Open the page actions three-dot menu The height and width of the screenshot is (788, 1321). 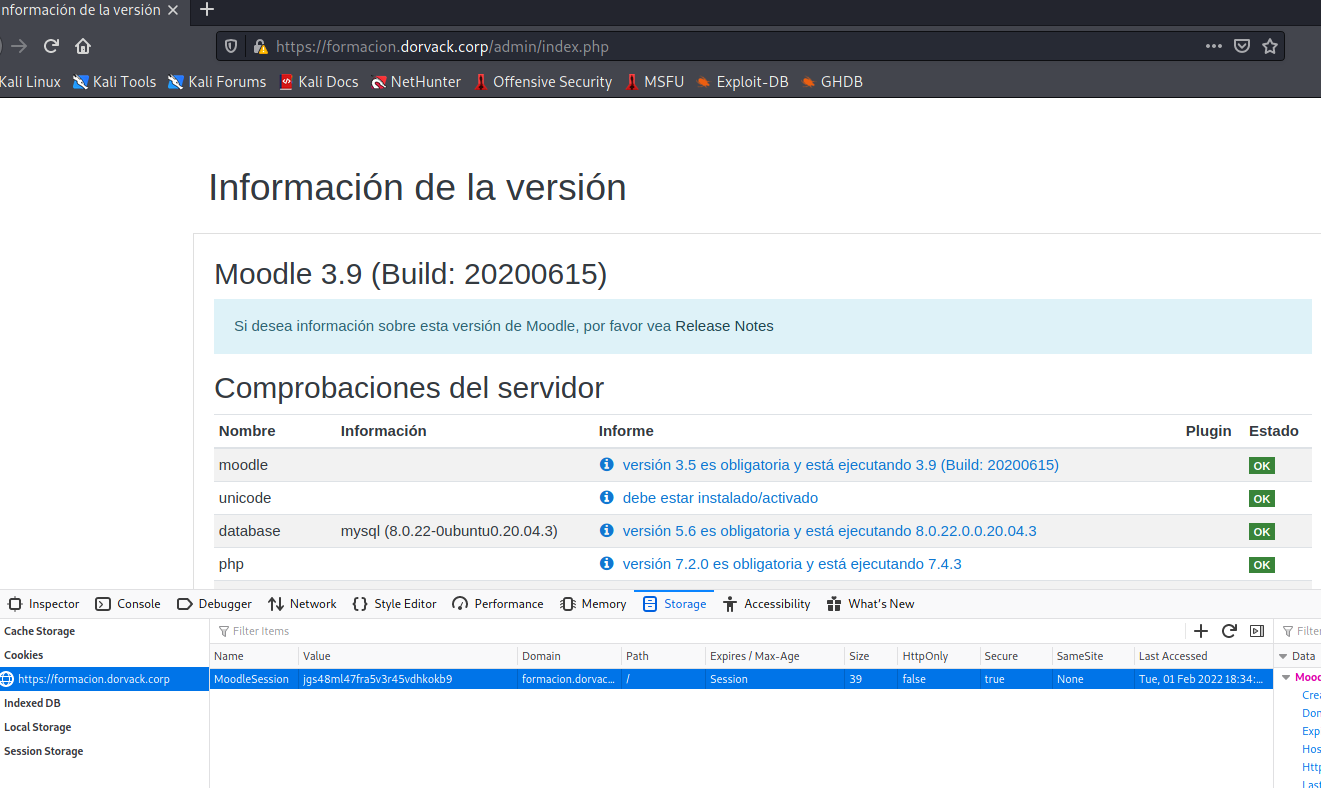[1214, 46]
